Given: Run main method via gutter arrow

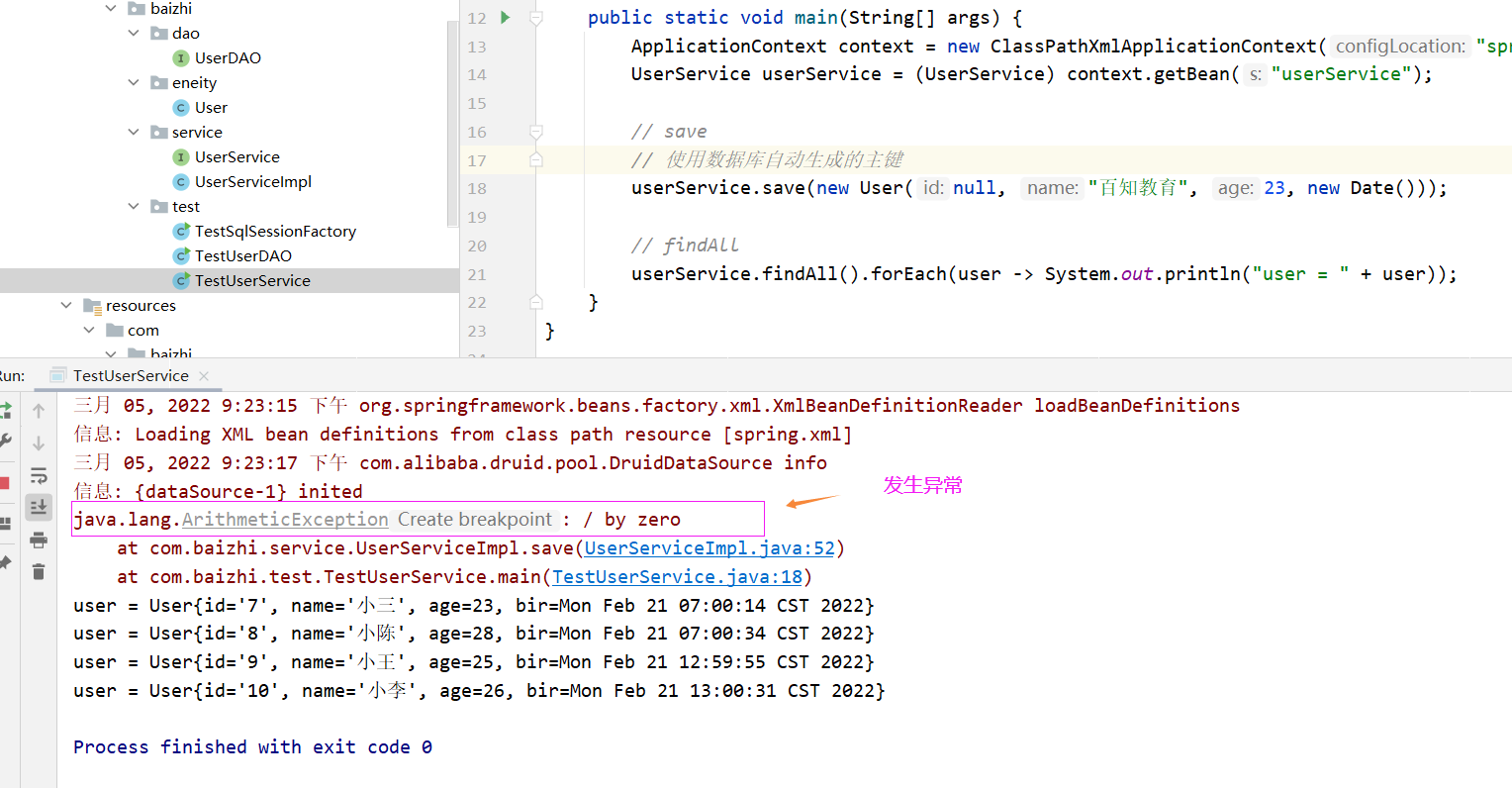Looking at the screenshot, I should point(506,17).
